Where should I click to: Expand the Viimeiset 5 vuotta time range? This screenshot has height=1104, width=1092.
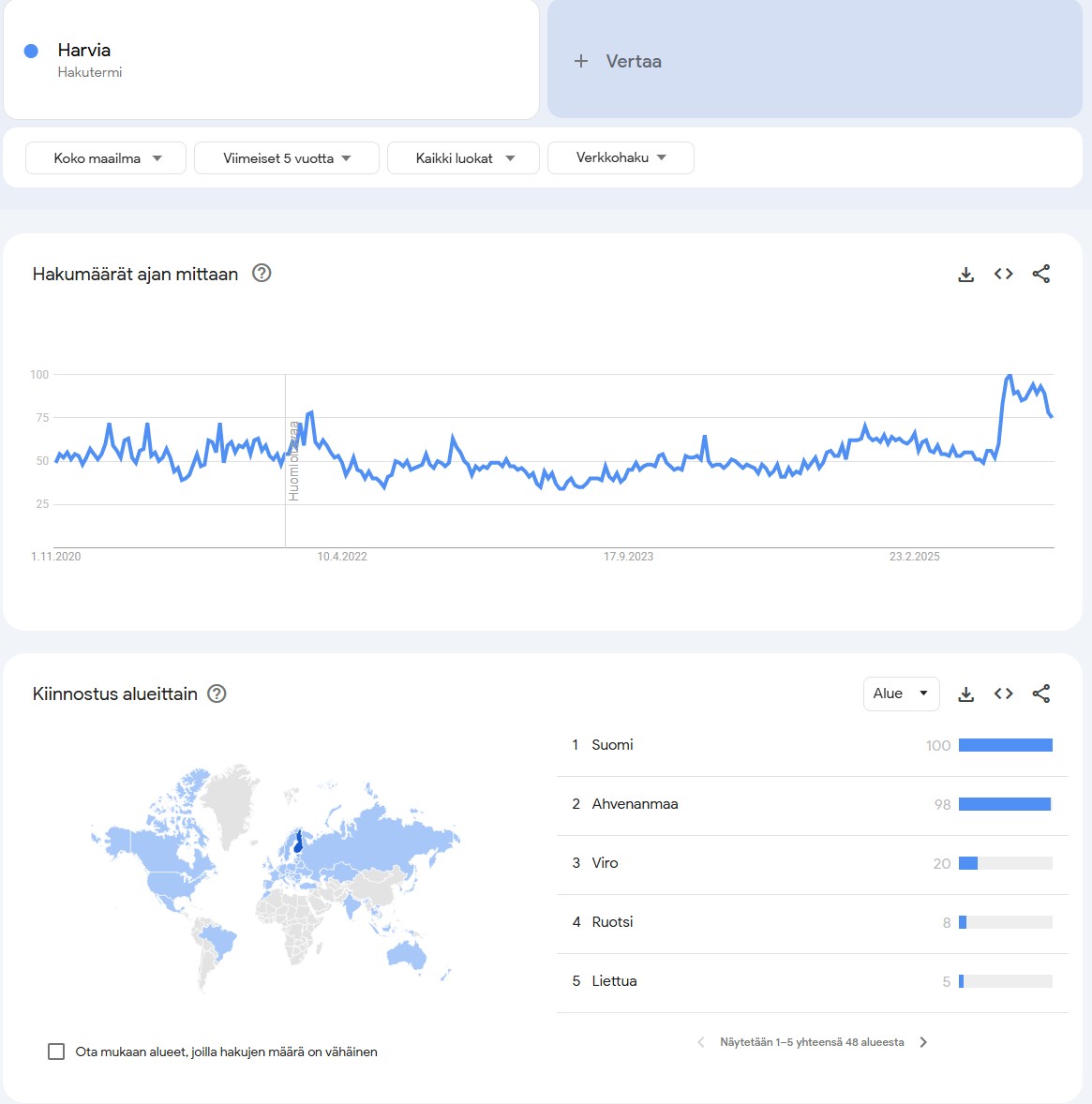tap(287, 158)
